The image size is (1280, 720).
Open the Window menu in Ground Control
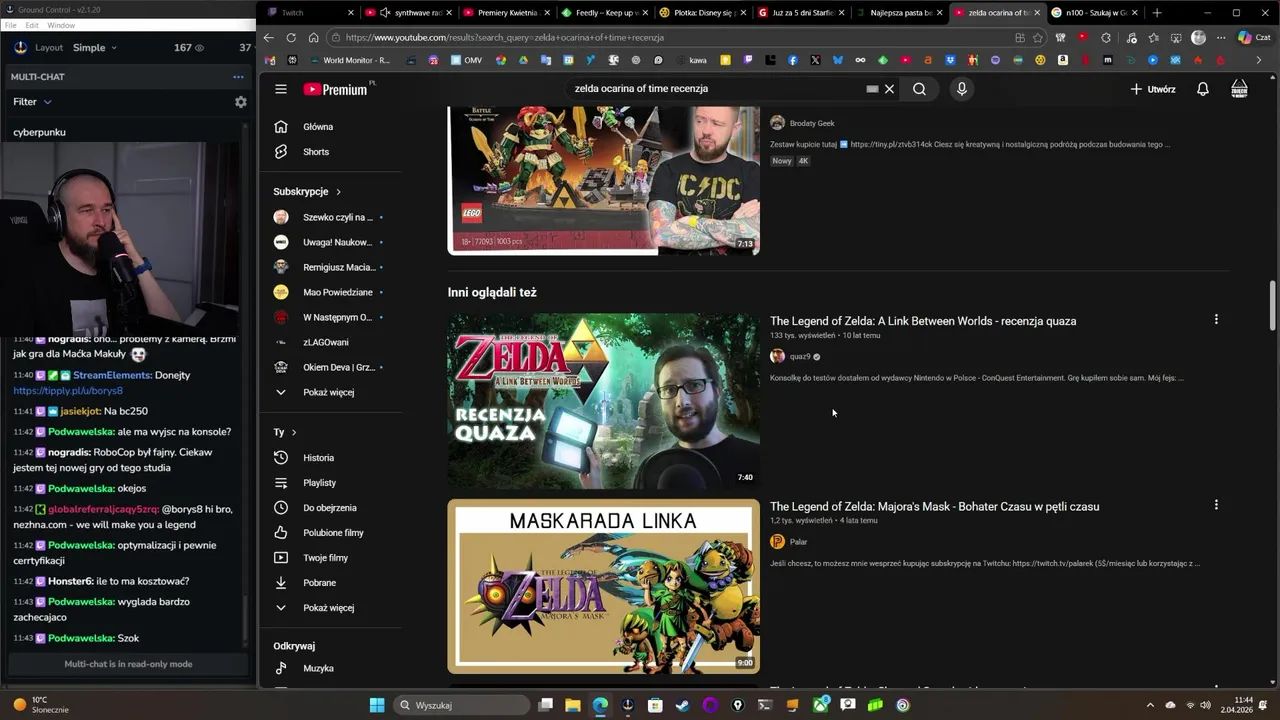coord(61,25)
